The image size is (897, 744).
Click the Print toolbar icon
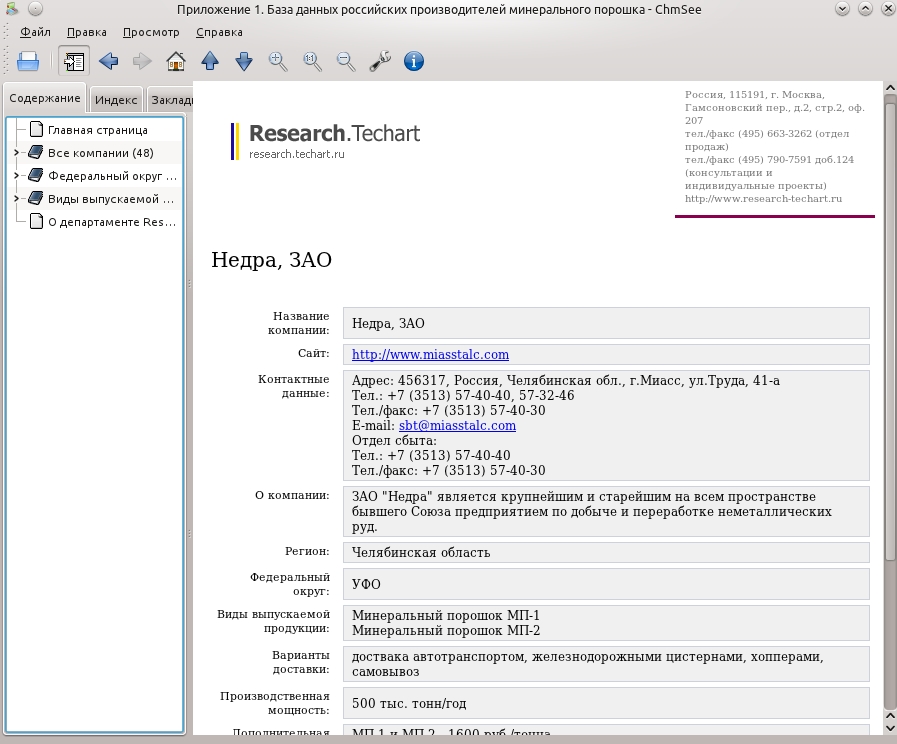tap(27, 61)
